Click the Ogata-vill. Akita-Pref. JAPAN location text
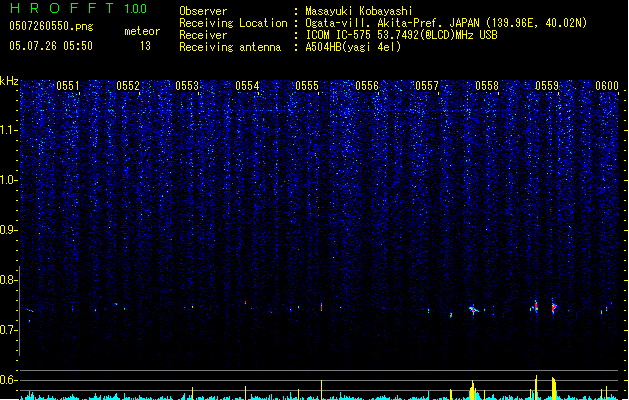Screen dimensions: 629x400 pyautogui.click(x=446, y=23)
